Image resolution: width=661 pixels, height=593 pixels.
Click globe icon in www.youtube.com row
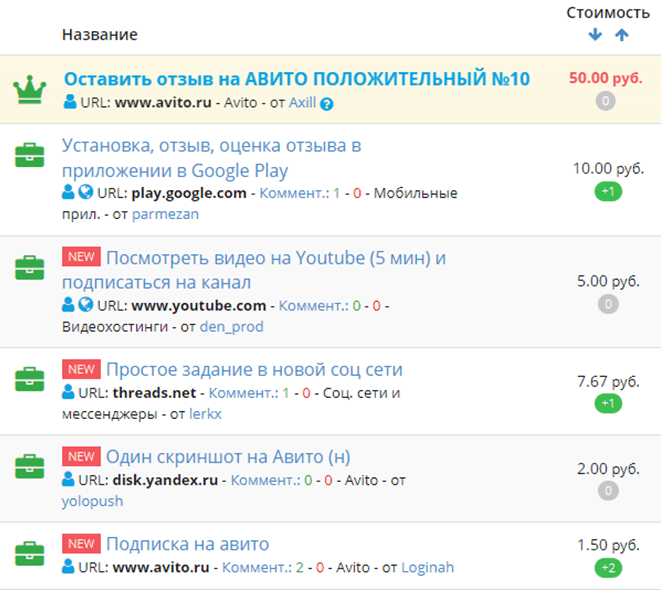(86, 304)
